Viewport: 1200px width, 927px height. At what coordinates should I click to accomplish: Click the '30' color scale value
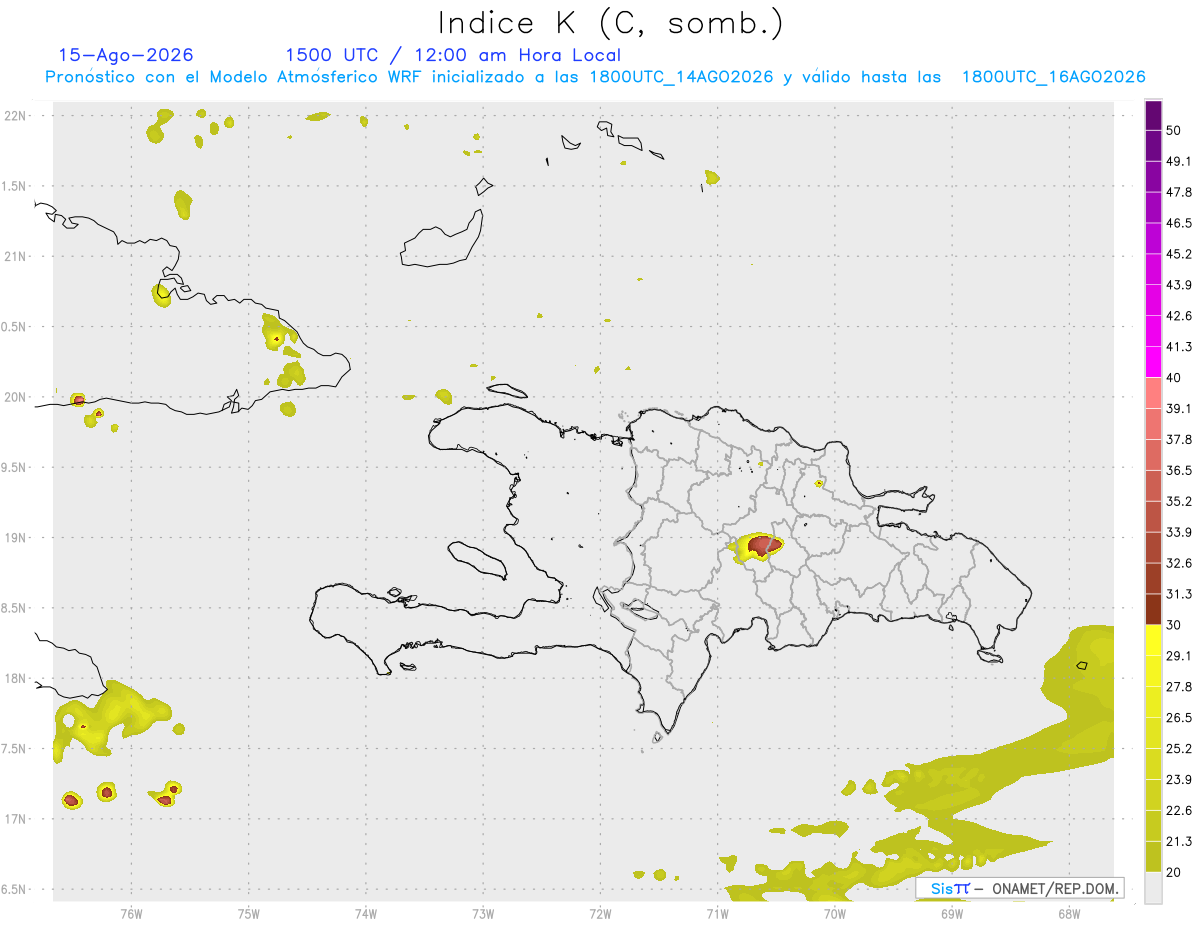pyautogui.click(x=1176, y=625)
